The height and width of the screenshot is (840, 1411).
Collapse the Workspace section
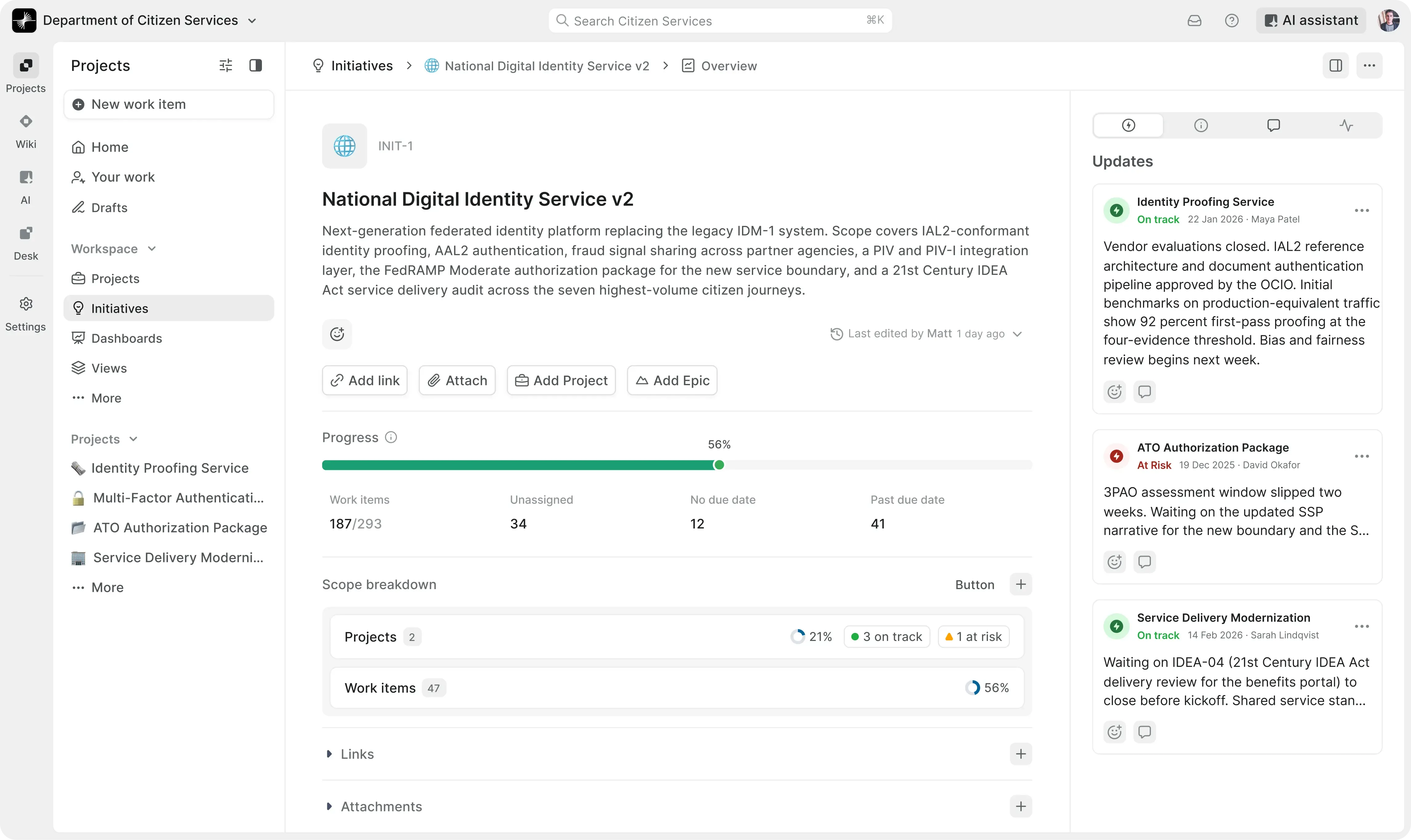pos(113,249)
